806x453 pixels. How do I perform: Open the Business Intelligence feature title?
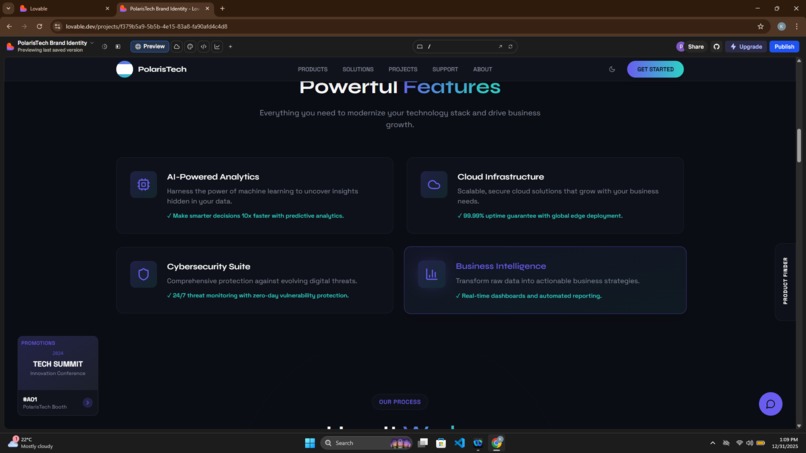[x=501, y=266]
